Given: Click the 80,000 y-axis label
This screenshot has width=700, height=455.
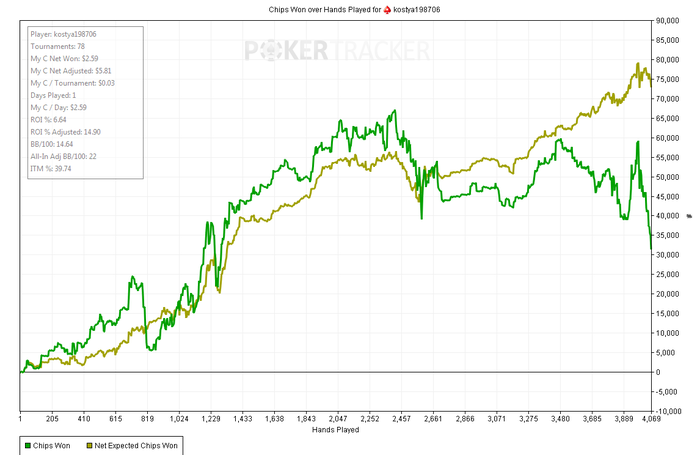Looking at the screenshot, I should tap(667, 60).
